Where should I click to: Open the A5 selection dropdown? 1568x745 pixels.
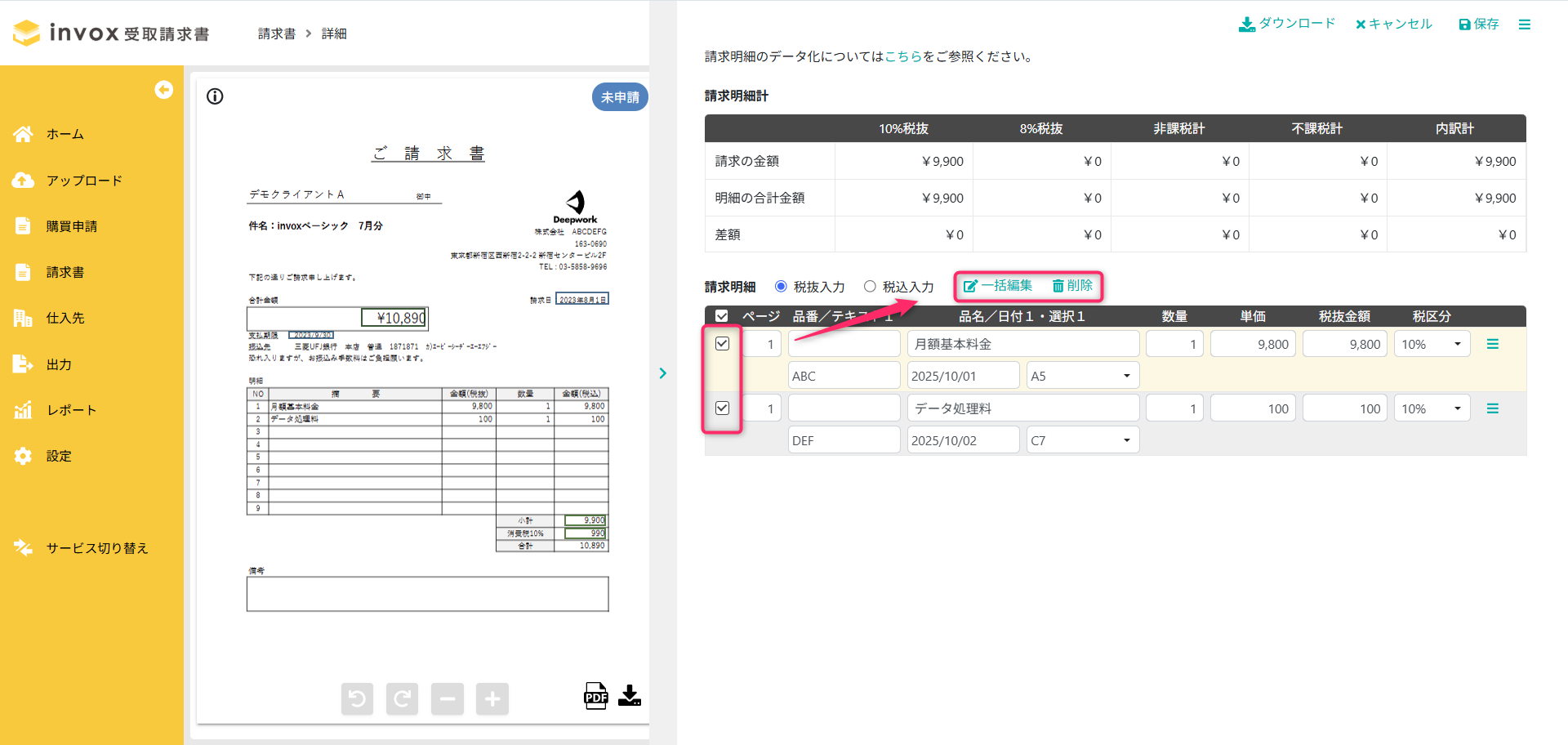click(1082, 376)
